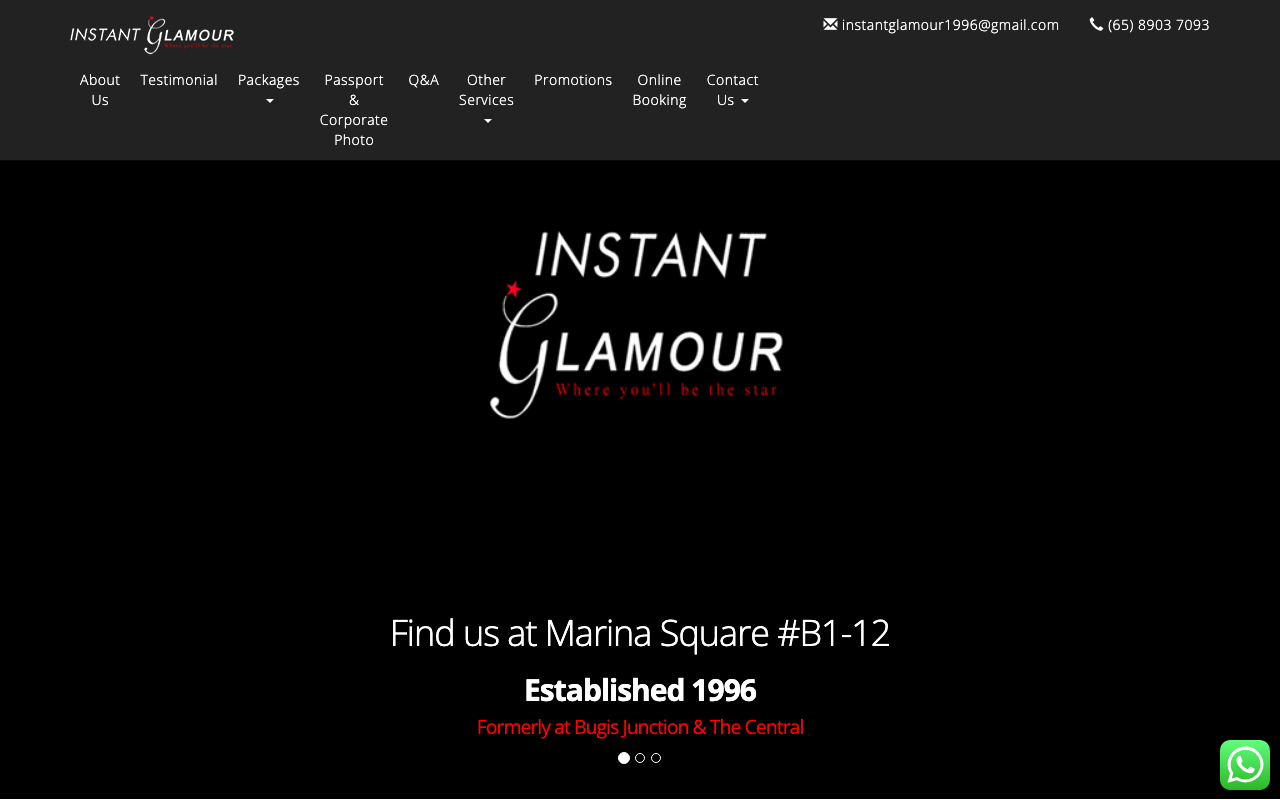Image resolution: width=1280 pixels, height=800 pixels.
Task: Click 'Formerly at Bugis Junction & The Central'
Action: (640, 727)
